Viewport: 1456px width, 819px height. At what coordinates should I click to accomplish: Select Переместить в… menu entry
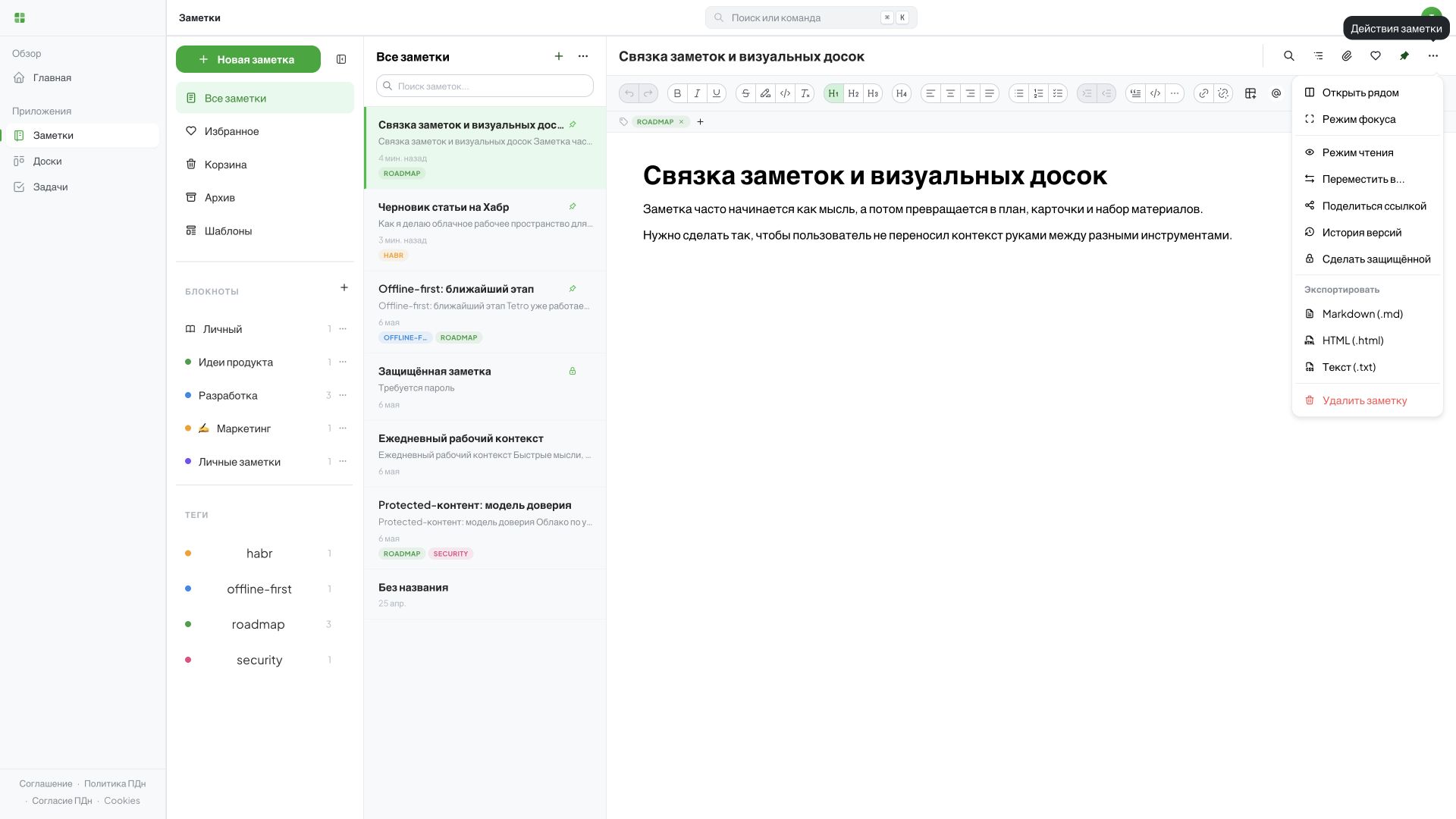pyautogui.click(x=1367, y=179)
